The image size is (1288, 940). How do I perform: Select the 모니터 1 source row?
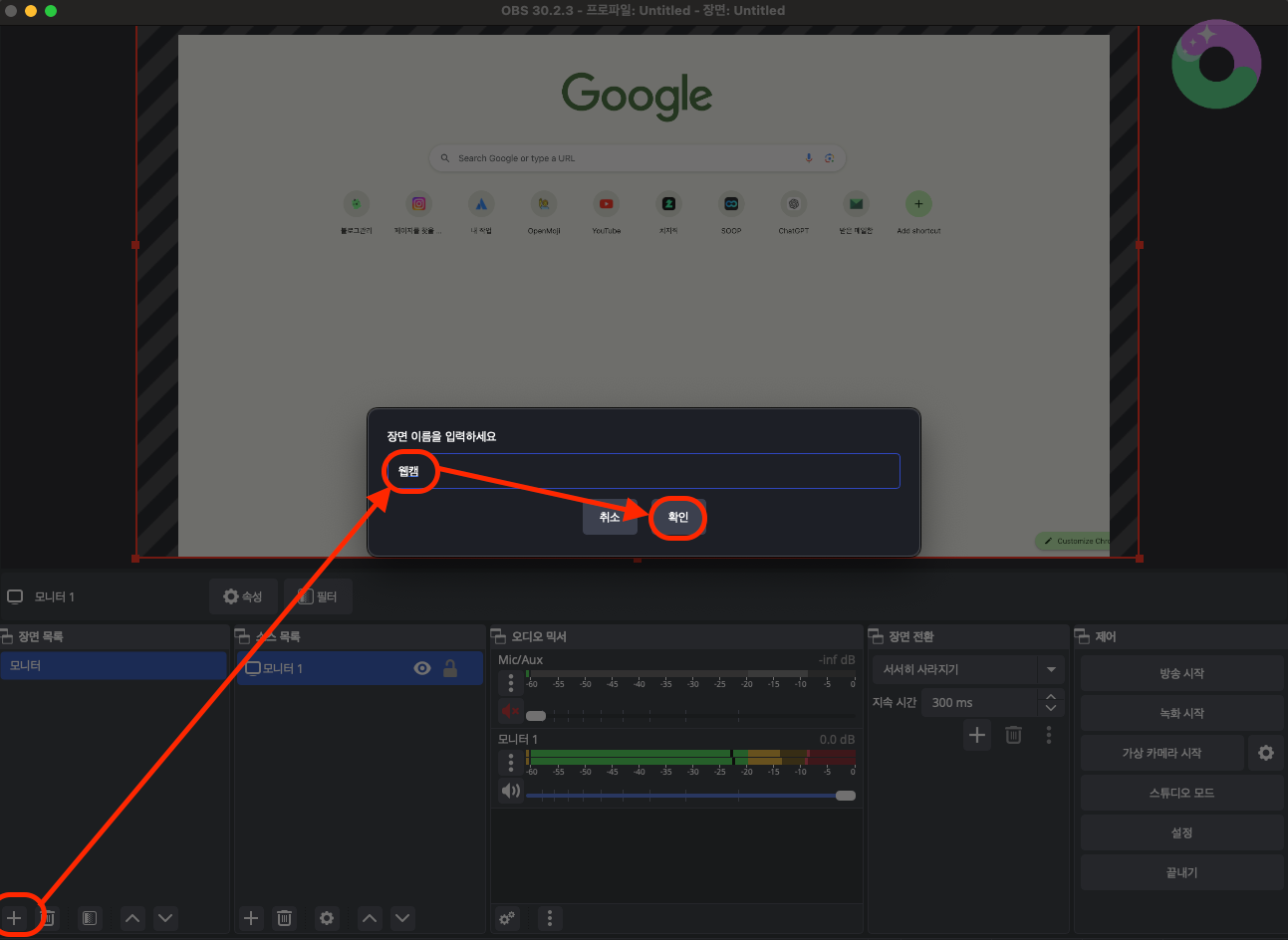point(359,668)
